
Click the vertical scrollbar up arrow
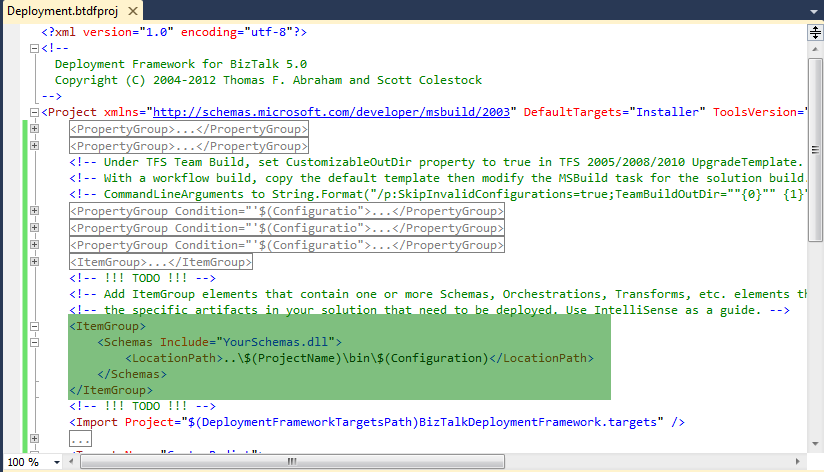click(815, 49)
